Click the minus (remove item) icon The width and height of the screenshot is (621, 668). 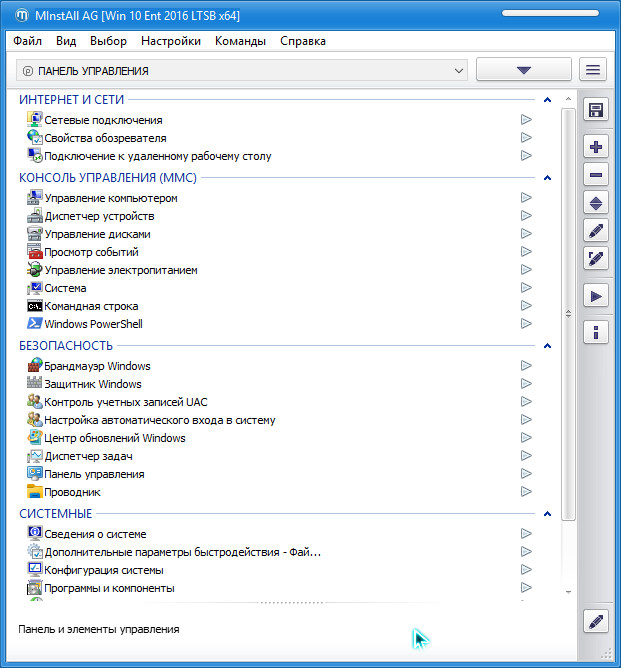pyautogui.click(x=596, y=175)
